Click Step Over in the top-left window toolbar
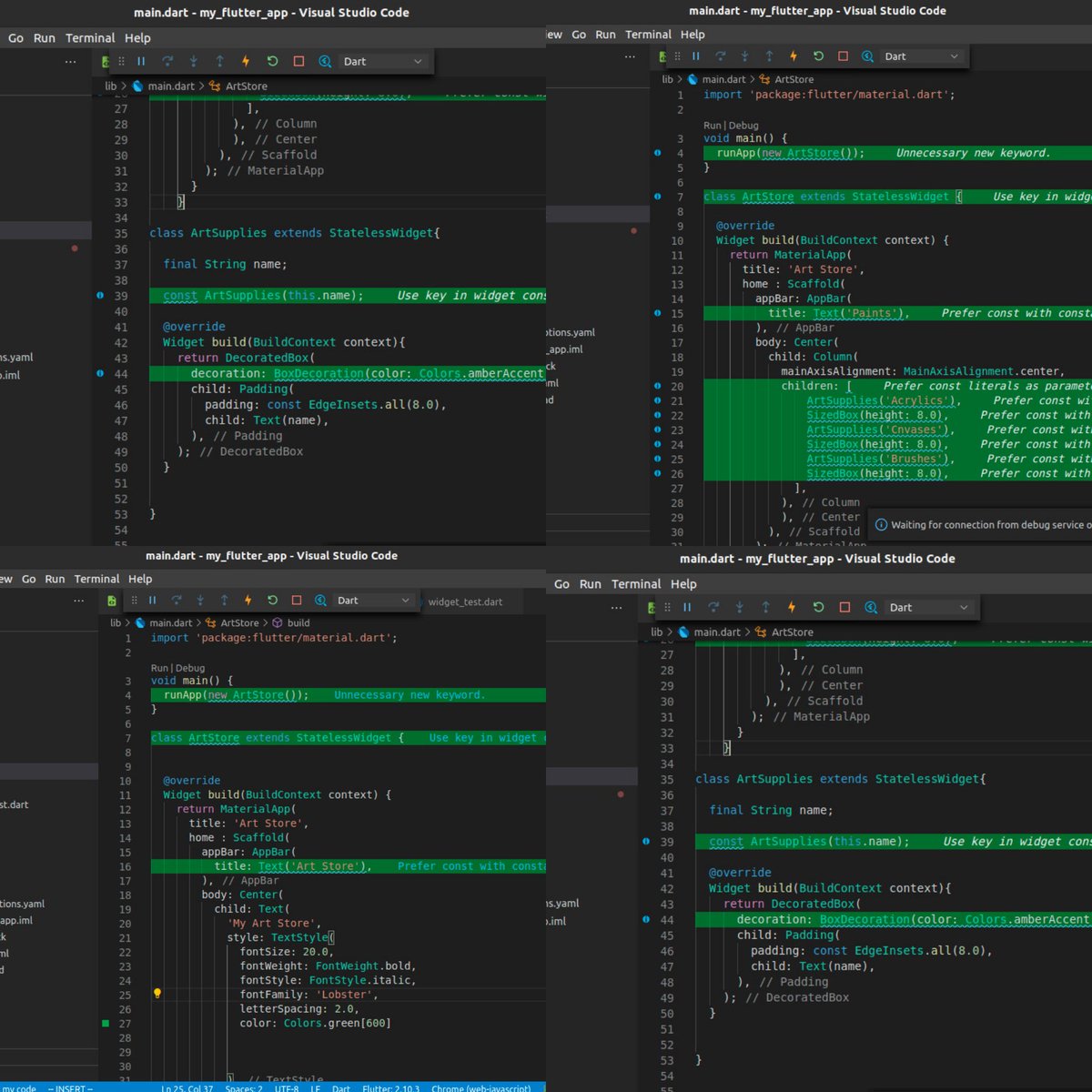The width and height of the screenshot is (1092, 1092). tap(167, 61)
